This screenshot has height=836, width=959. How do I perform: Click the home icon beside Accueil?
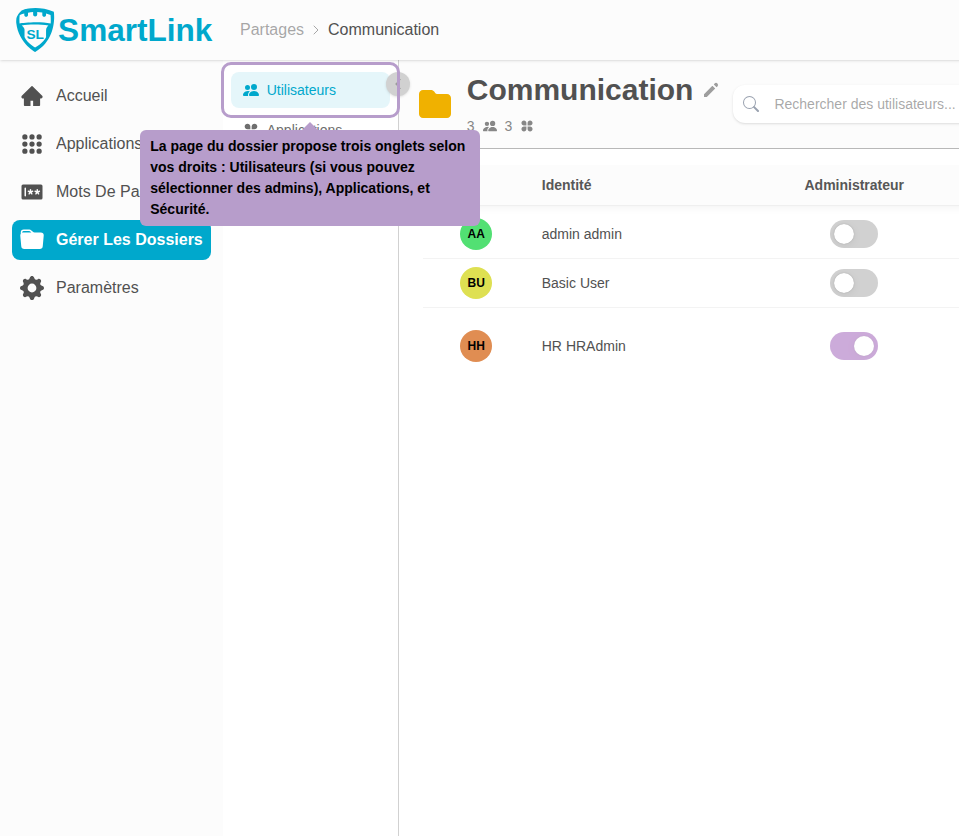tap(32, 96)
